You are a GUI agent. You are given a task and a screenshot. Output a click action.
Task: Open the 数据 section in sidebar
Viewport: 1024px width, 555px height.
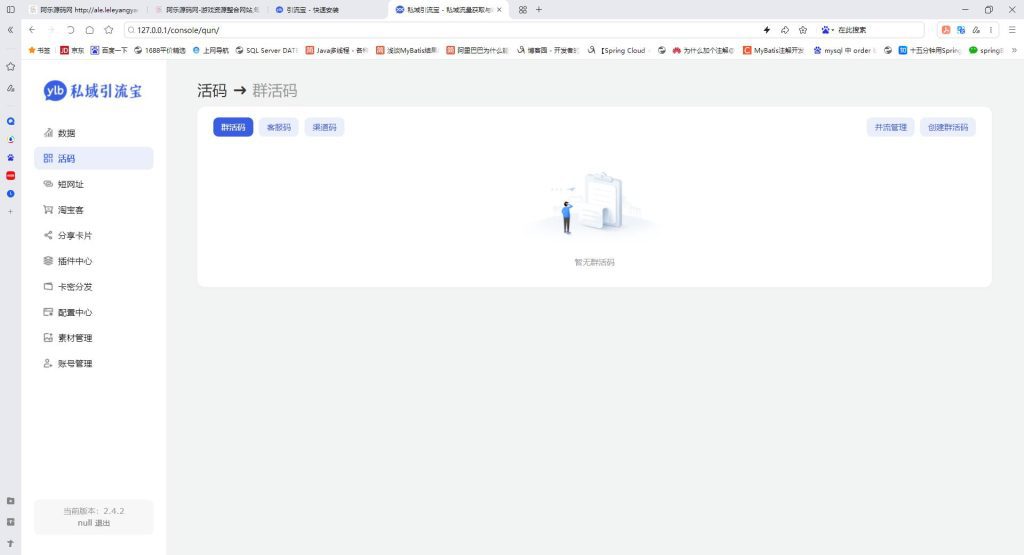point(66,133)
